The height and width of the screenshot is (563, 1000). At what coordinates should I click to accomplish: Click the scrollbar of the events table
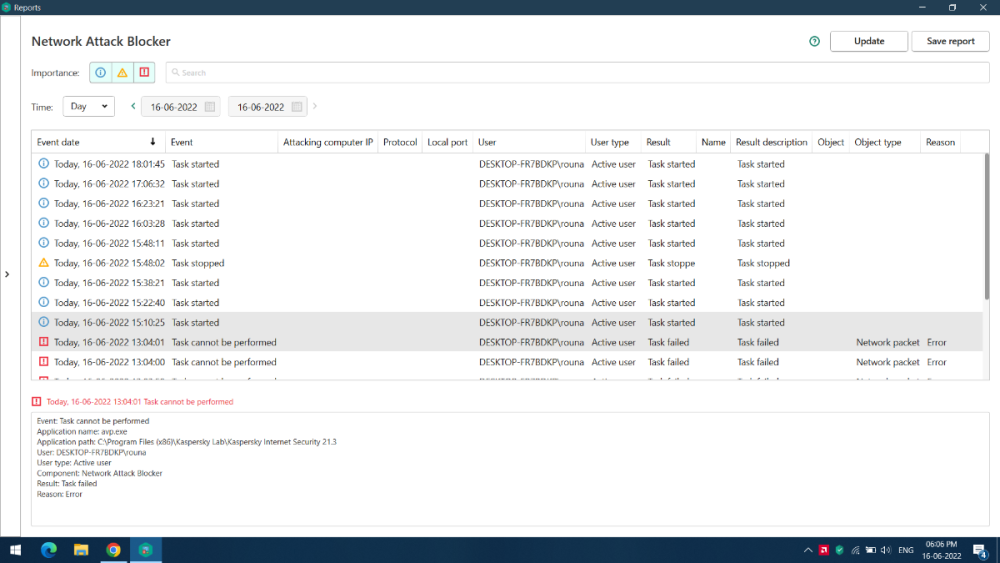[986, 227]
